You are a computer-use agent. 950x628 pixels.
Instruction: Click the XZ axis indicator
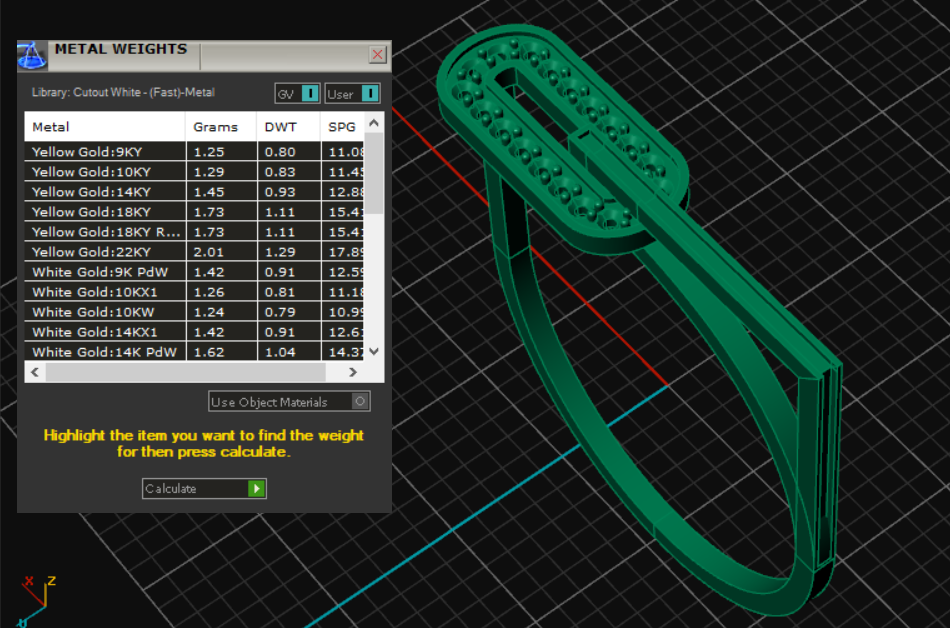[x=38, y=600]
